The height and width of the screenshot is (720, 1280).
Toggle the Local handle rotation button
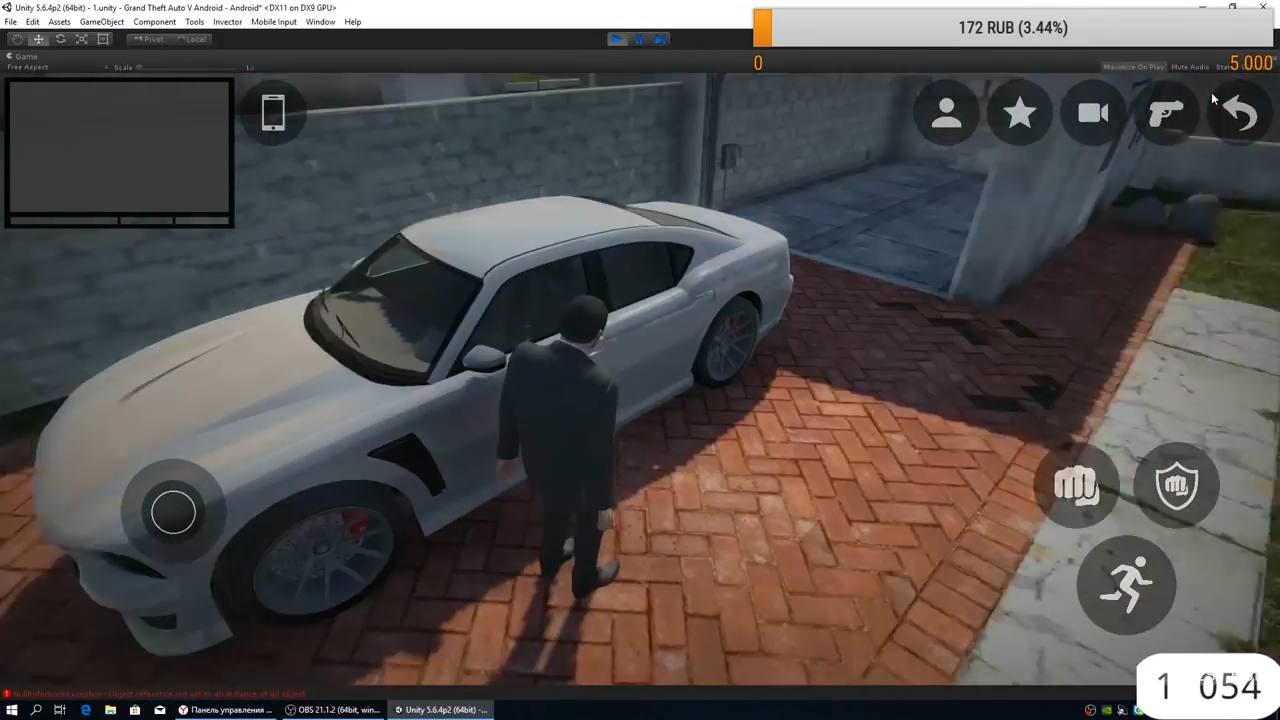(x=191, y=39)
